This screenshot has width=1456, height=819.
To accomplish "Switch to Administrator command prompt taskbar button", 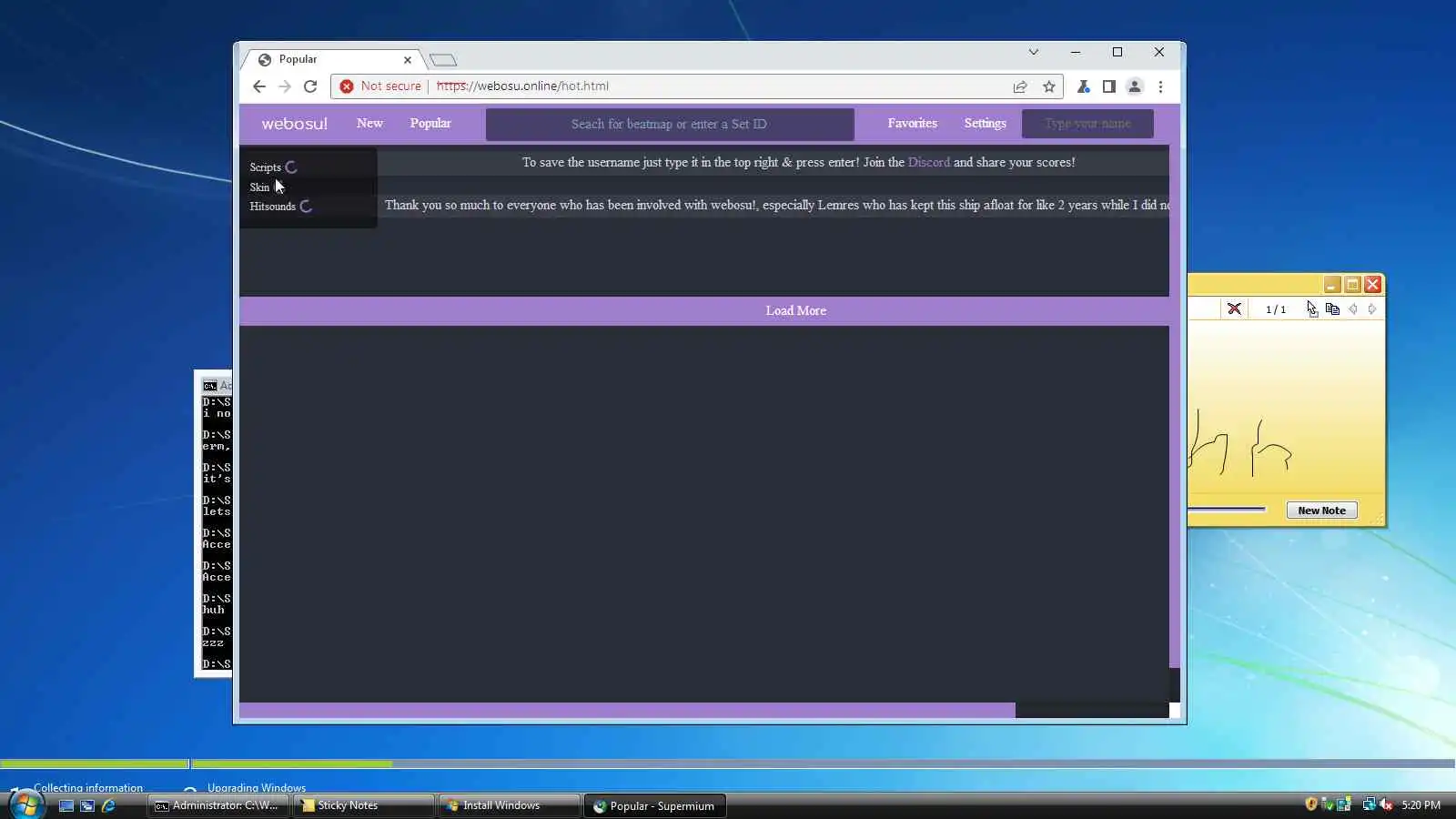I will 217,806.
